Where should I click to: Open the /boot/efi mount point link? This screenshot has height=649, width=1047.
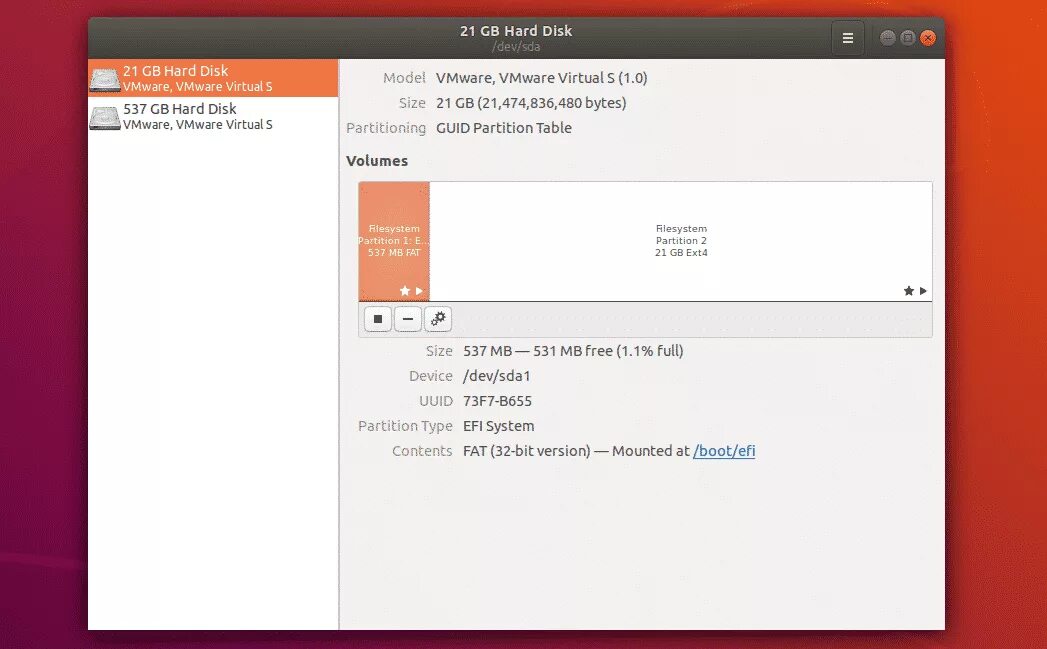[x=724, y=451]
